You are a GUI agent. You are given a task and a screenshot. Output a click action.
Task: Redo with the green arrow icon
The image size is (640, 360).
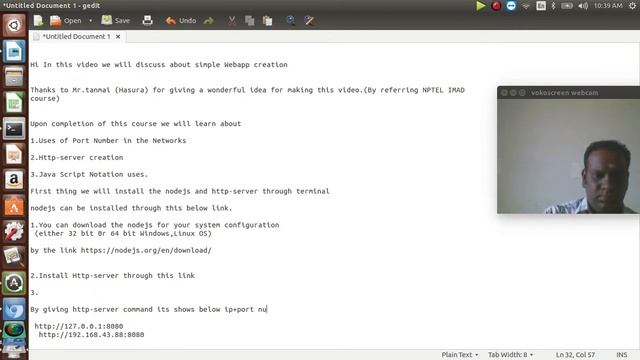click(209, 20)
